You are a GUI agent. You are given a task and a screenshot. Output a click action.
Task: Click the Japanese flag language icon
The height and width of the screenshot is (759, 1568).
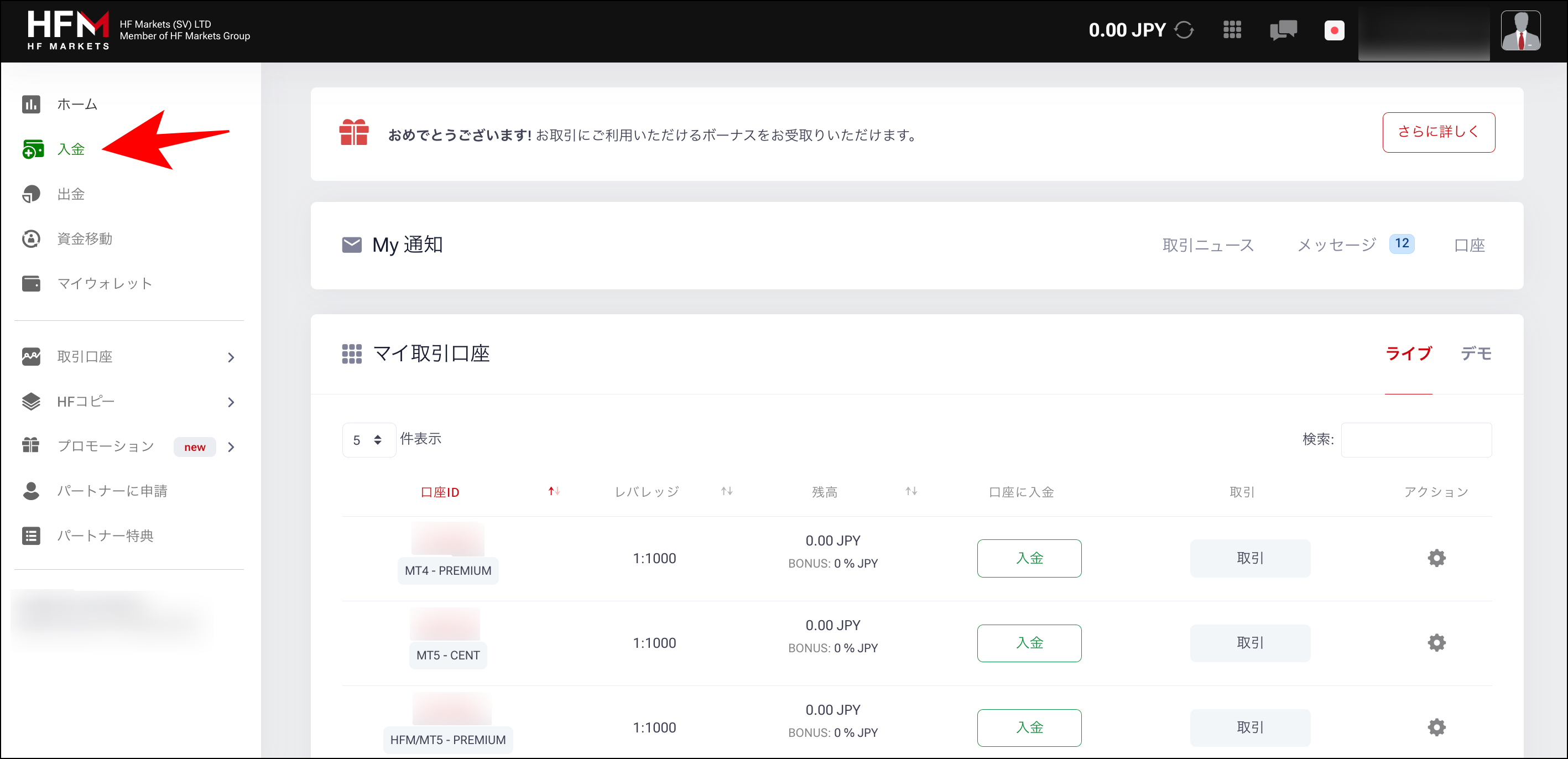(1334, 30)
